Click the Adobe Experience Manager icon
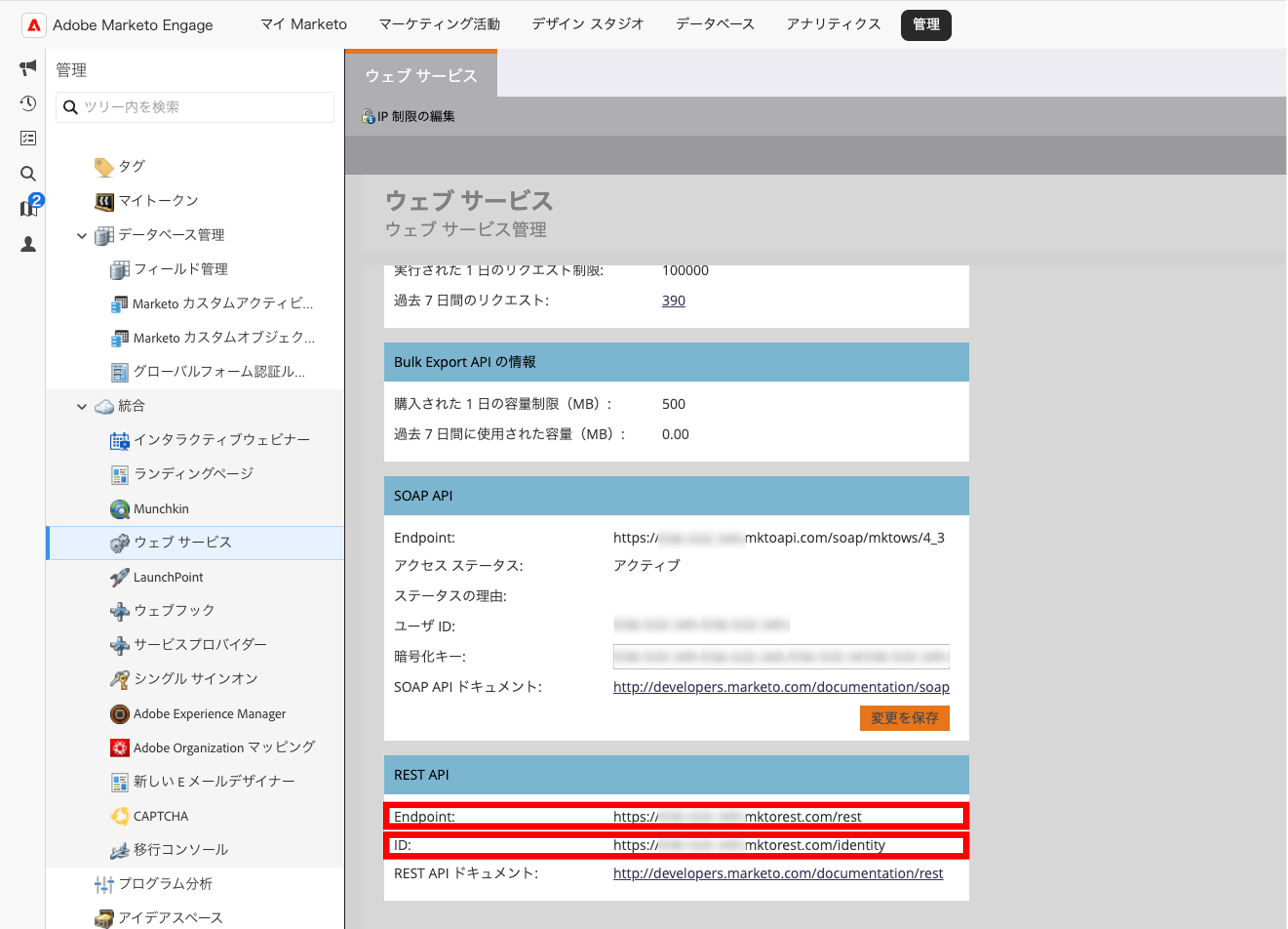This screenshot has height=929, width=1288. point(119,714)
